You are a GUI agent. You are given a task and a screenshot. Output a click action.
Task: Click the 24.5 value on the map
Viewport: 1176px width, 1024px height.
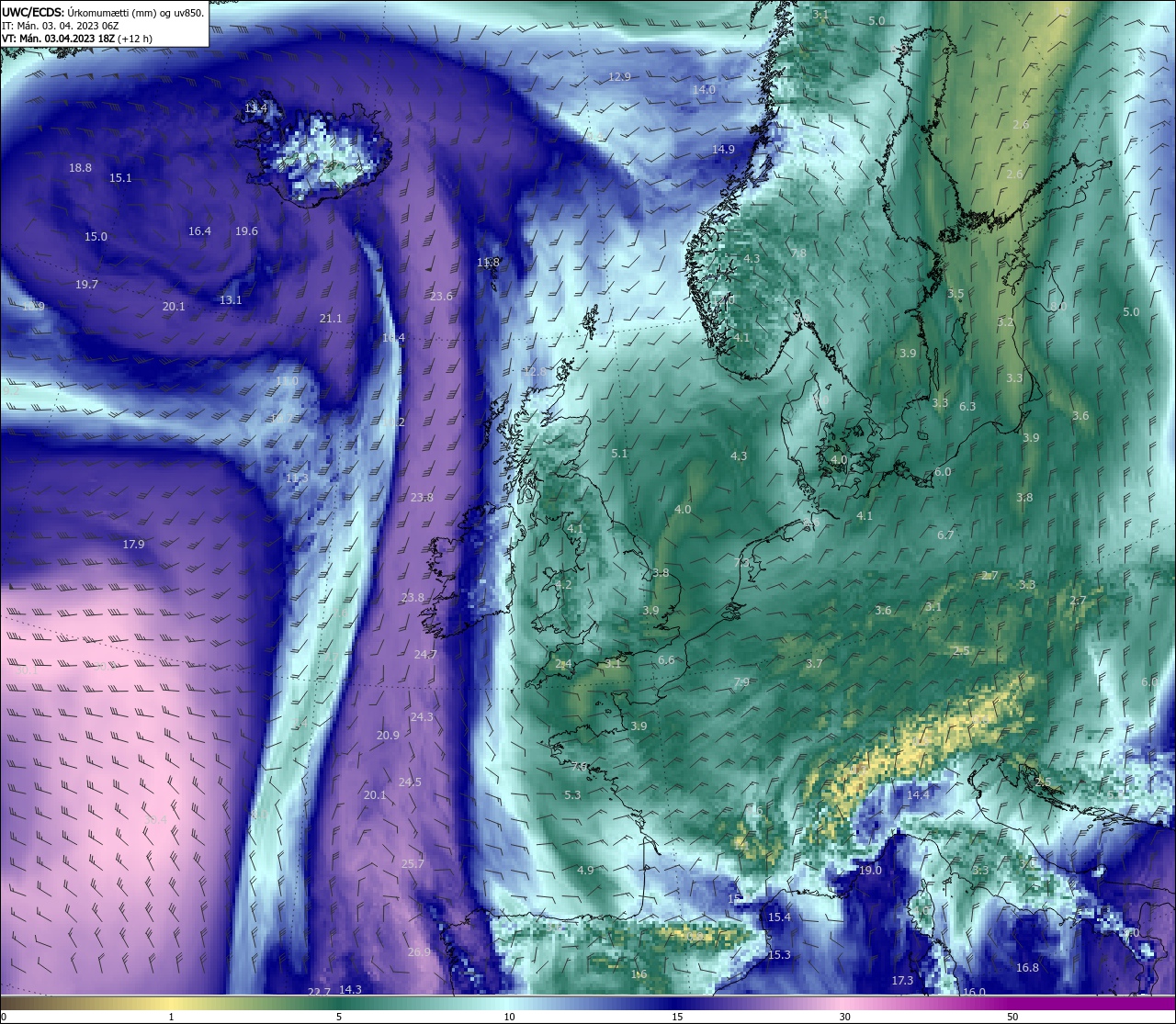pos(410,782)
